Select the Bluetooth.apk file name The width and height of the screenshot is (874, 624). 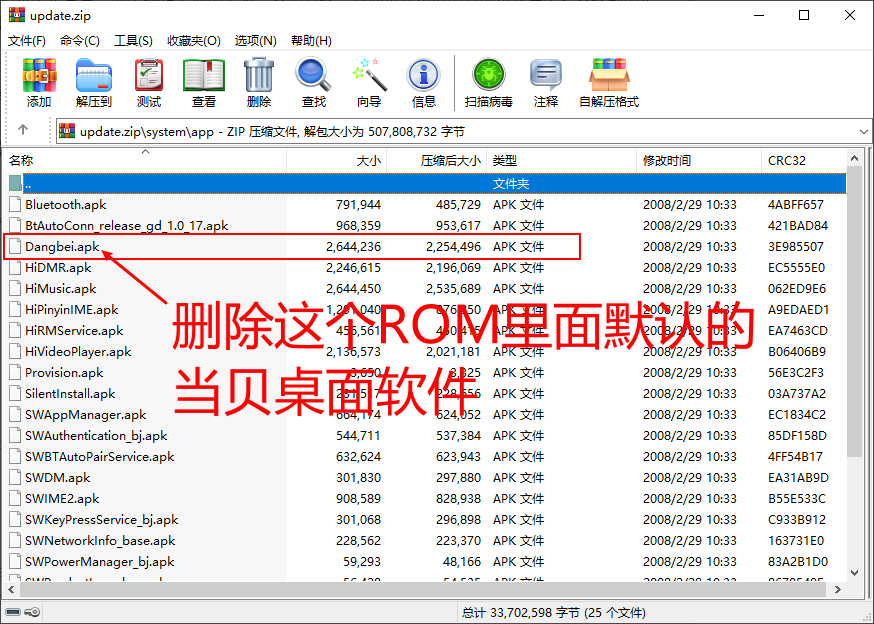click(x=66, y=205)
